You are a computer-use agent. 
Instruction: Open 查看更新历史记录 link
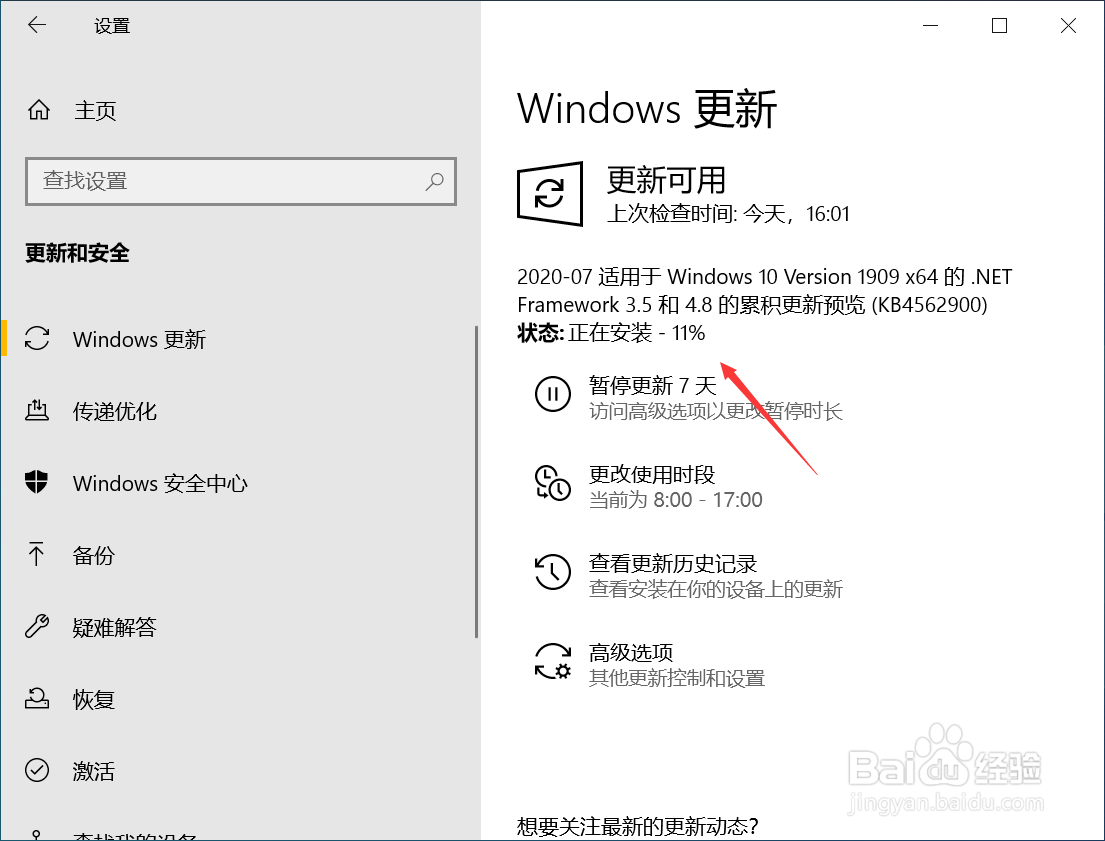(x=673, y=564)
